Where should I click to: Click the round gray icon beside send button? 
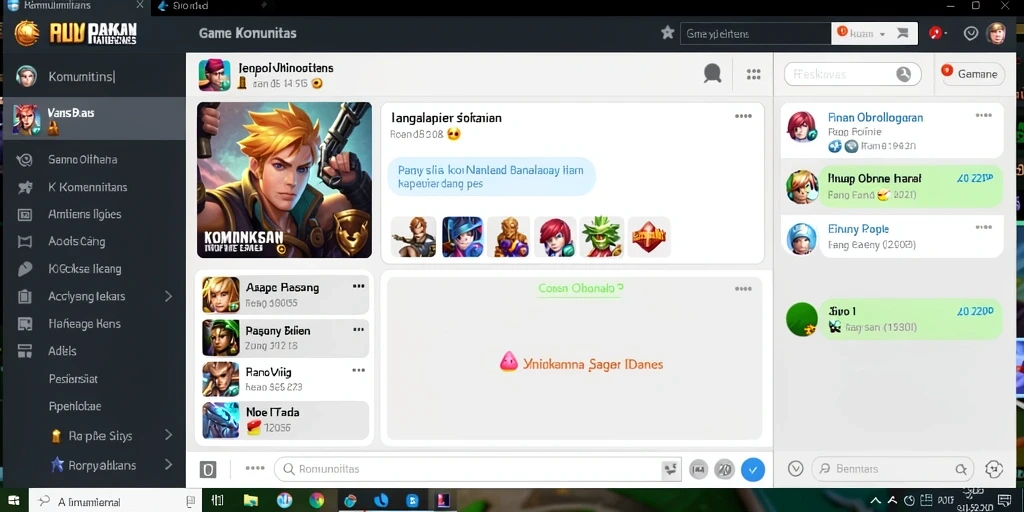click(724, 469)
